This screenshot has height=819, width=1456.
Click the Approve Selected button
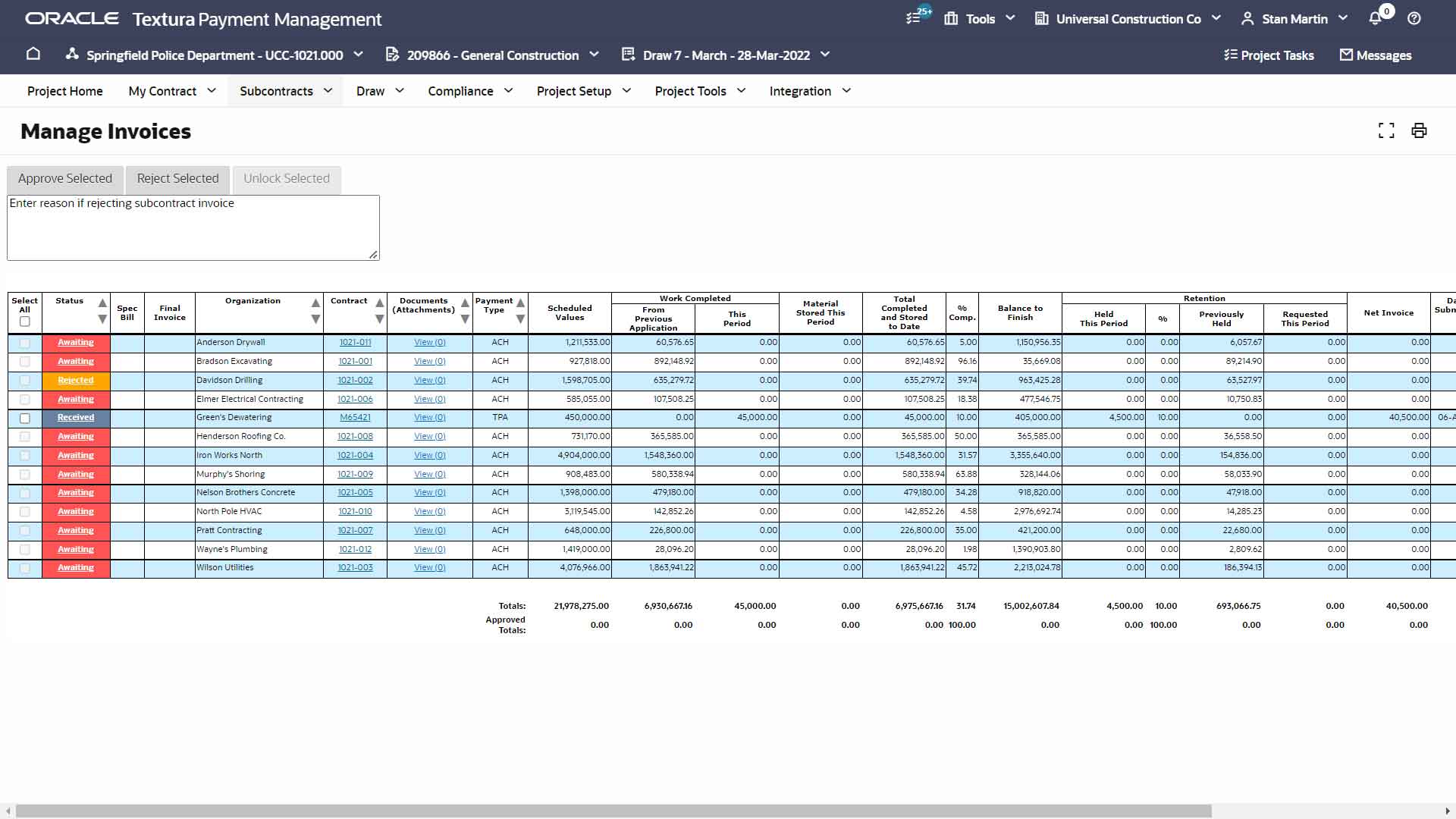tap(64, 179)
